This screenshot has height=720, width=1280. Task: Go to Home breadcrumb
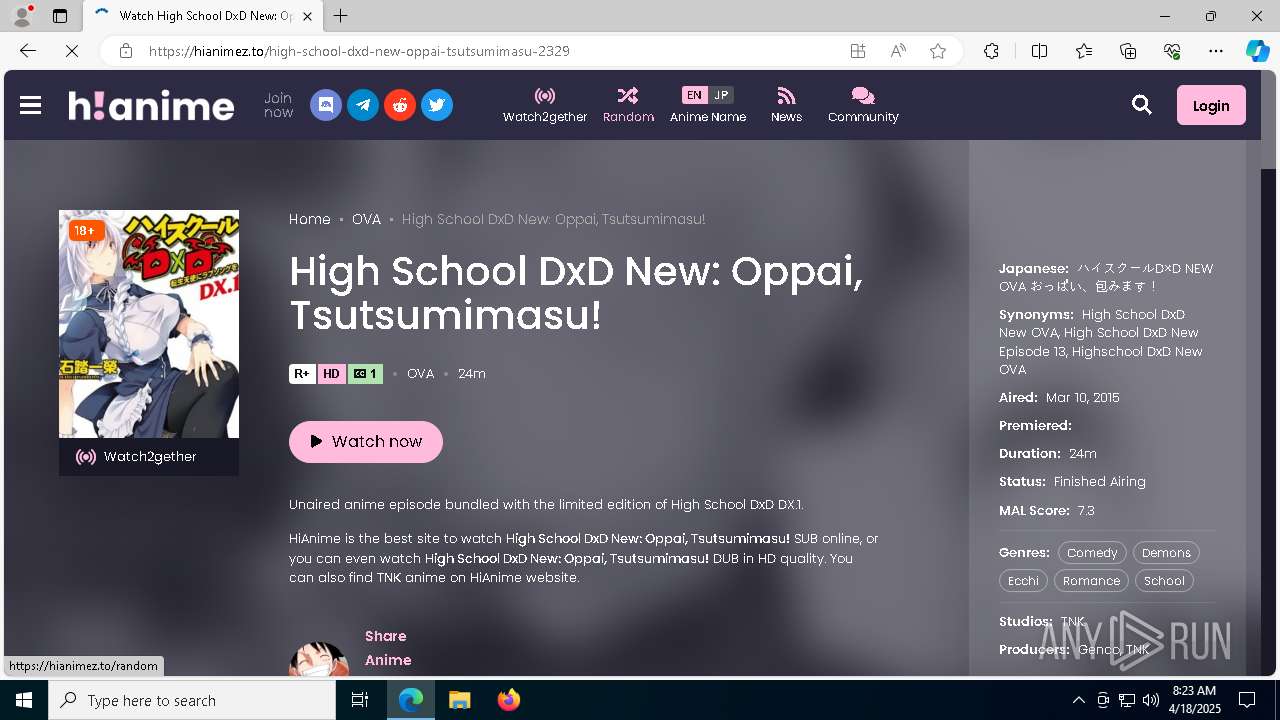[310, 219]
